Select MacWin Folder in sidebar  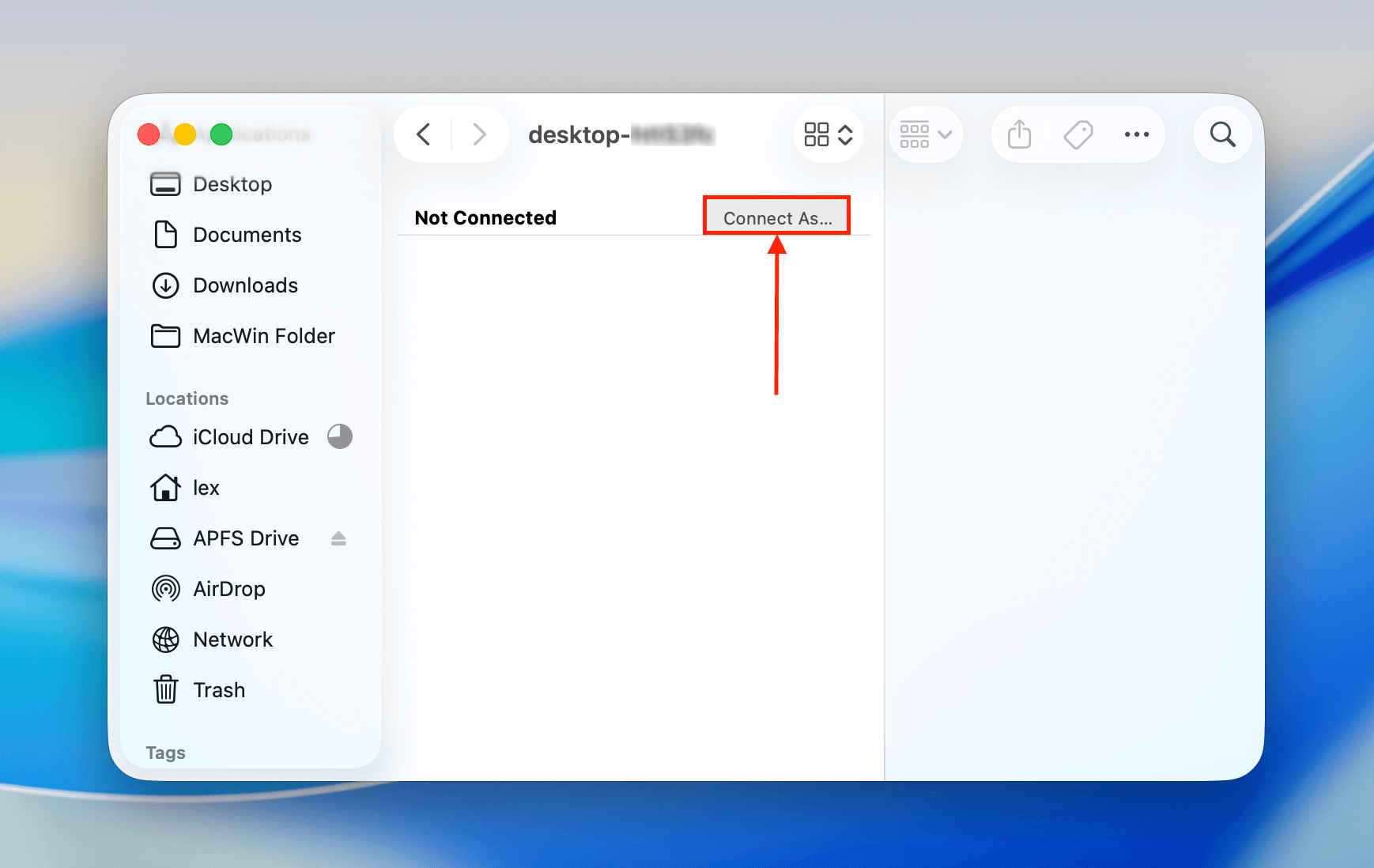coord(263,336)
